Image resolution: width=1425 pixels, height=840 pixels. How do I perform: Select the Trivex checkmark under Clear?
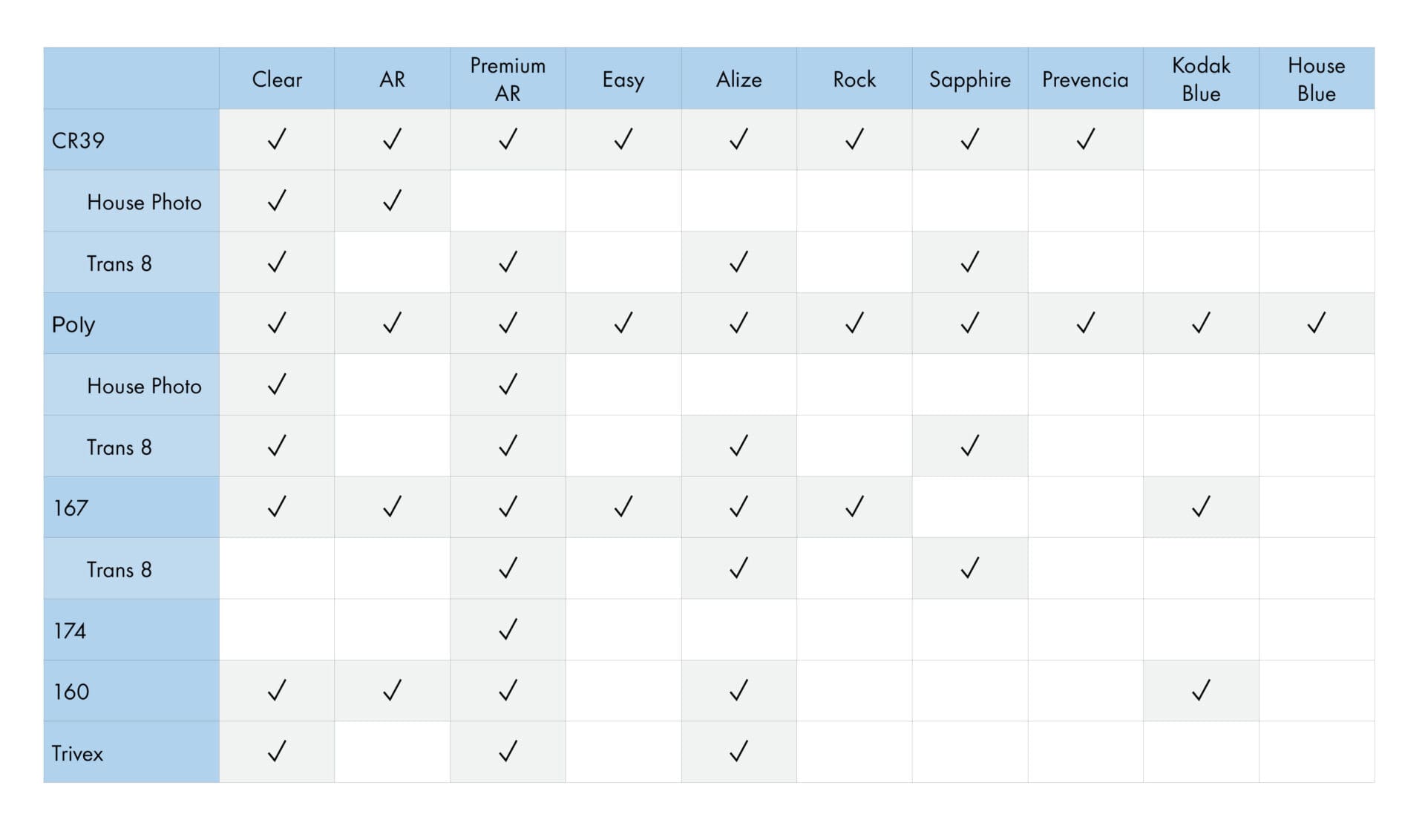[x=277, y=752]
